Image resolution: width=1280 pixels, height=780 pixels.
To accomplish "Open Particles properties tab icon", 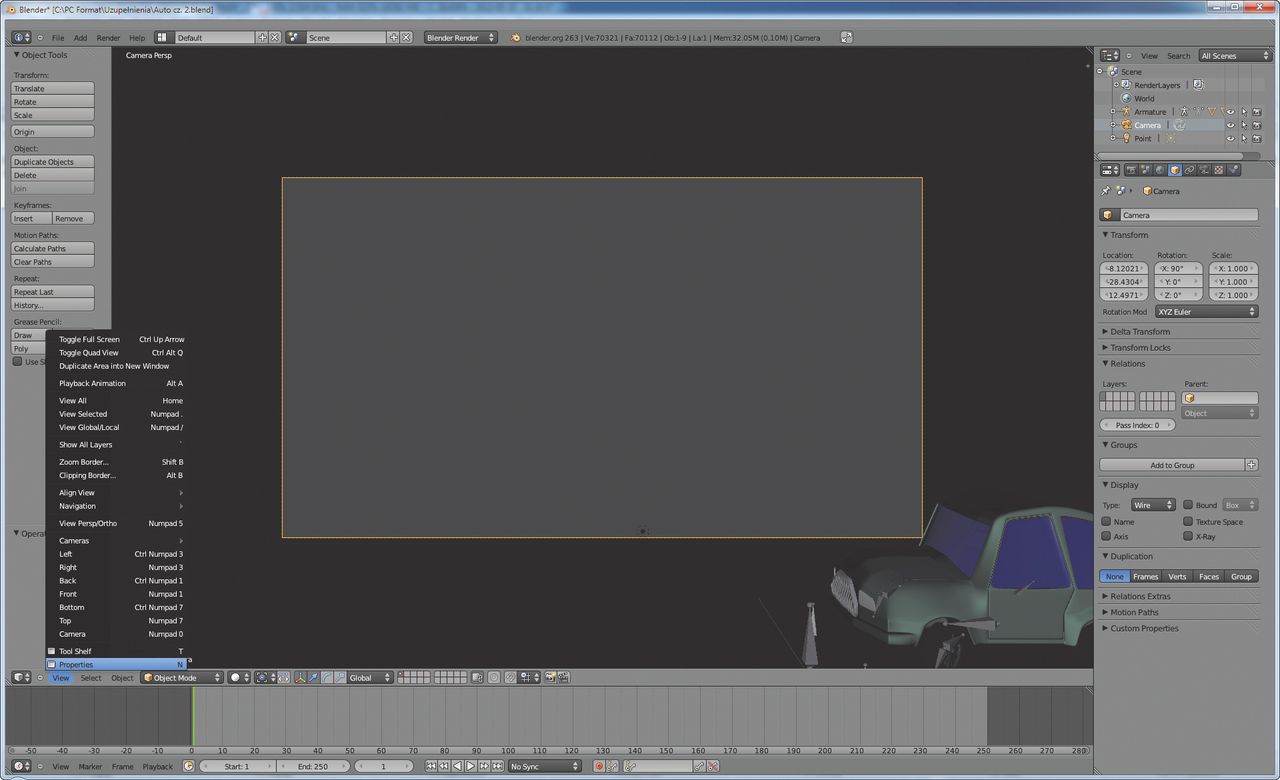I will 1234,170.
